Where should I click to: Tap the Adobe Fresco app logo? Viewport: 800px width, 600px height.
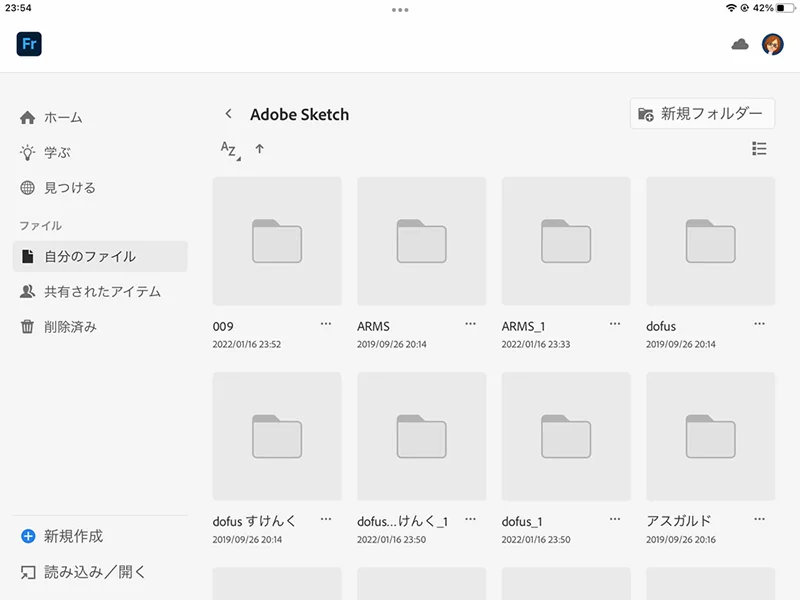pyautogui.click(x=28, y=44)
